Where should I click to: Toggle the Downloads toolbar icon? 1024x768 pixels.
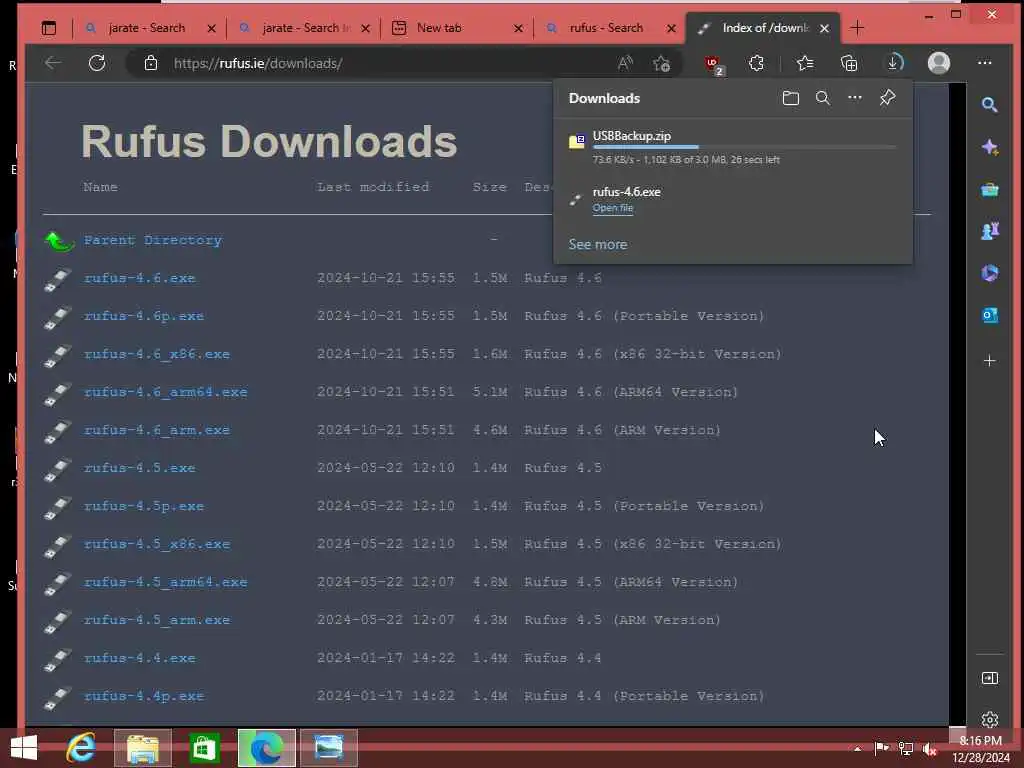[x=894, y=63]
